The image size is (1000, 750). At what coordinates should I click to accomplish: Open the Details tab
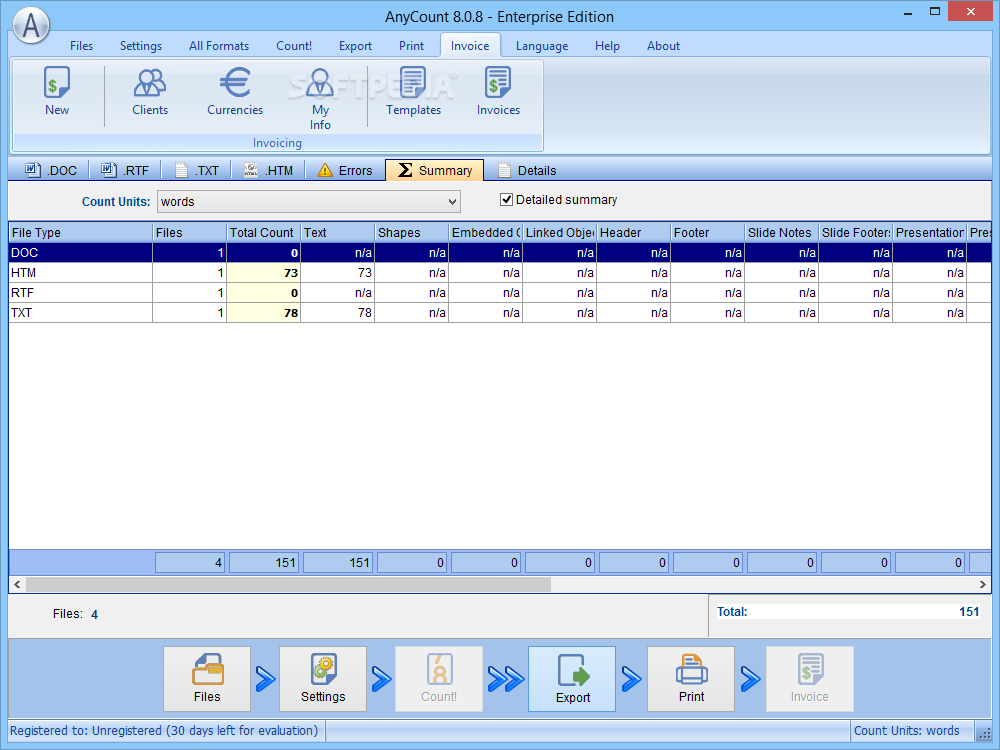coord(527,170)
